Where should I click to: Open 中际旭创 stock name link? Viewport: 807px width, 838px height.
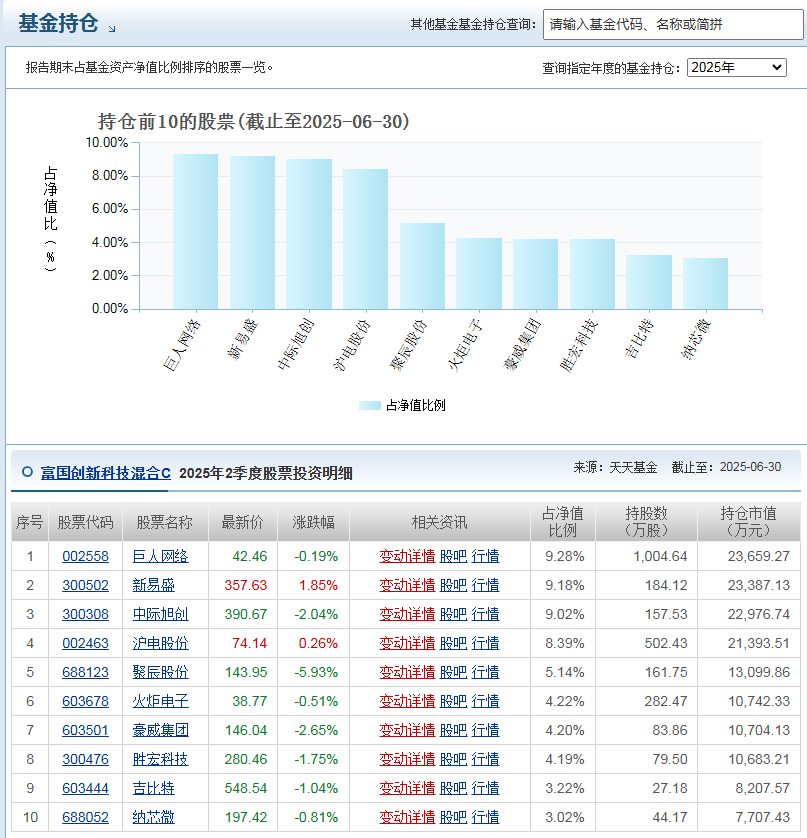click(160, 614)
